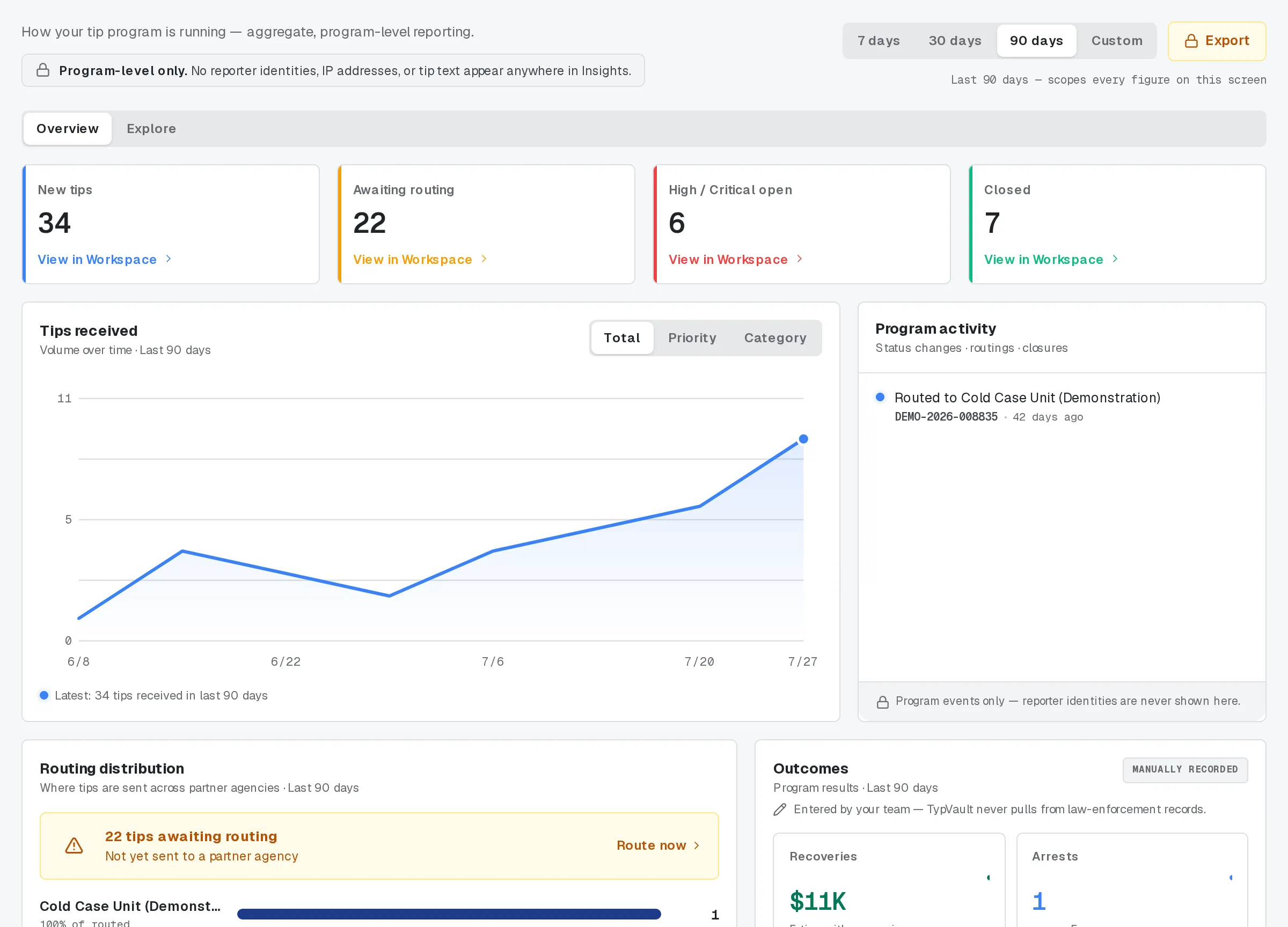Click the Cold Case Unit routing progress bar

coord(449,914)
